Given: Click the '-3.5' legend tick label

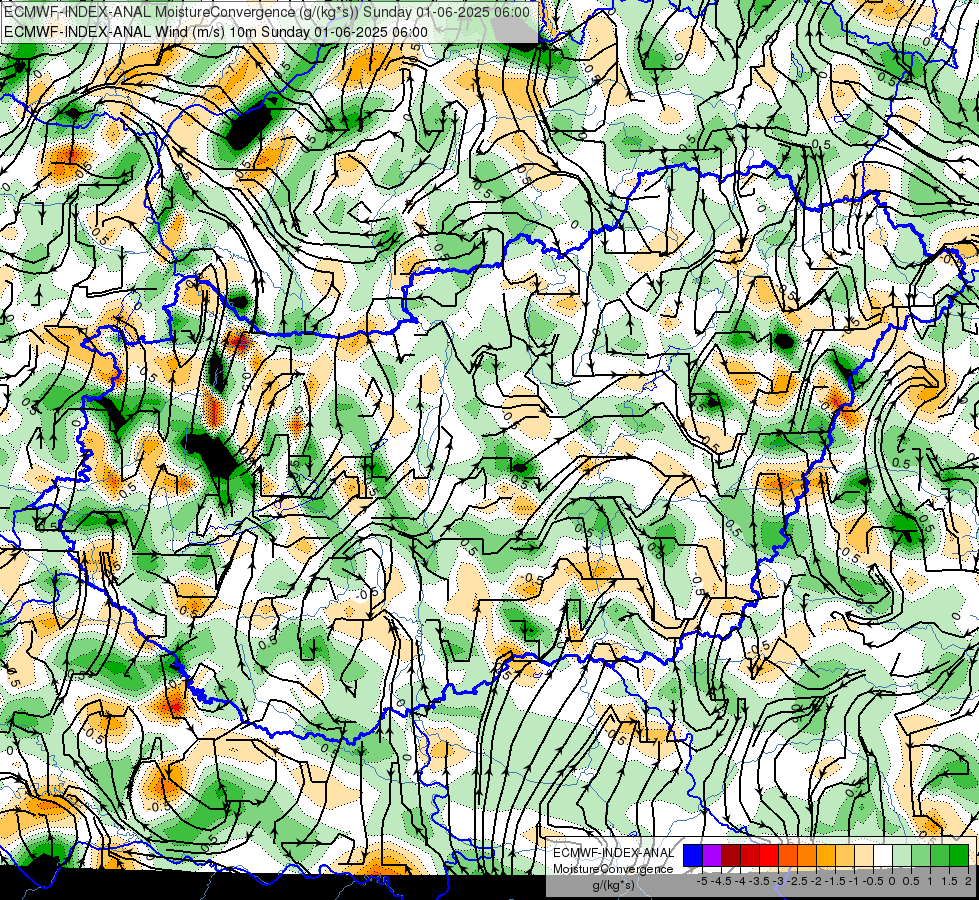Looking at the screenshot, I should [x=760, y=881].
